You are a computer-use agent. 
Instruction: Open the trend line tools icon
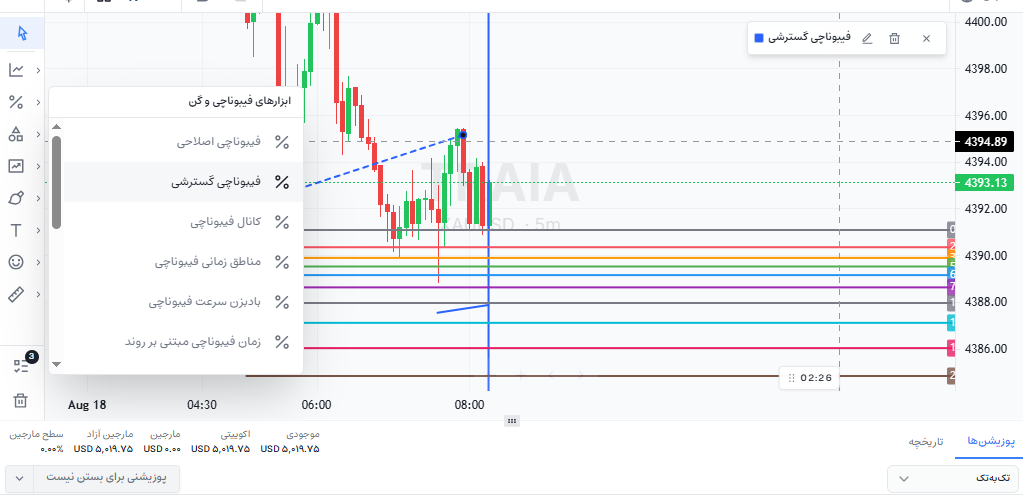(16, 70)
